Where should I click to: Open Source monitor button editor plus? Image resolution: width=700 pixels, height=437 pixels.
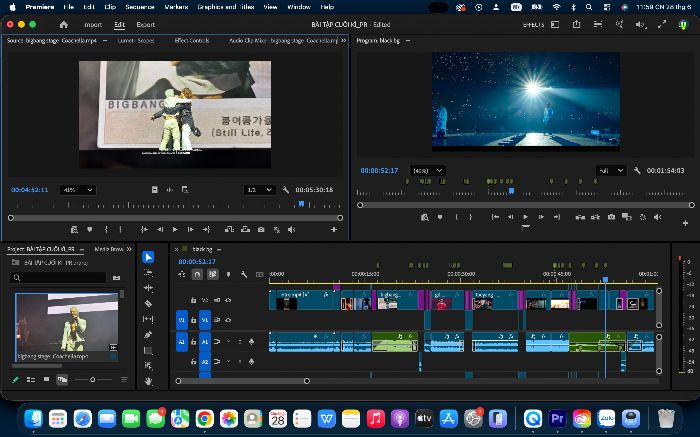pos(333,229)
